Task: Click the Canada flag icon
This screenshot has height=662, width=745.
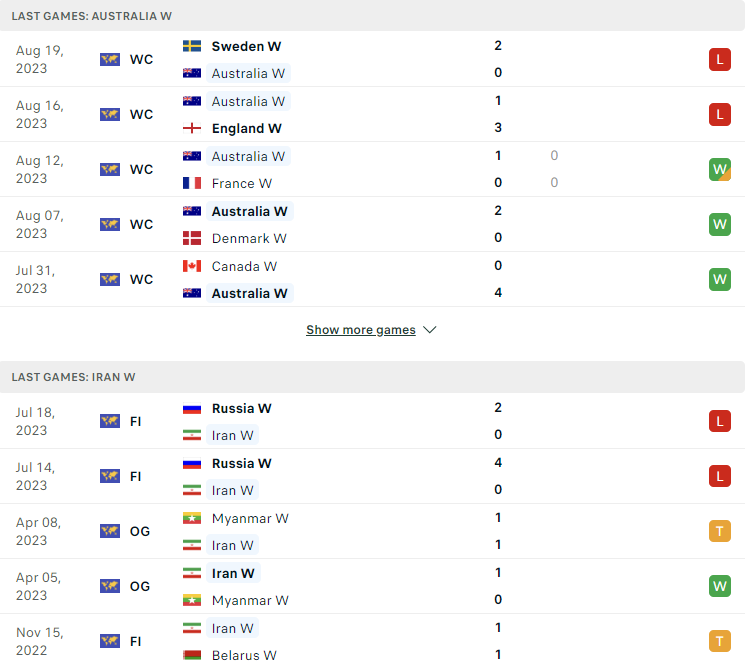Action: click(x=192, y=266)
